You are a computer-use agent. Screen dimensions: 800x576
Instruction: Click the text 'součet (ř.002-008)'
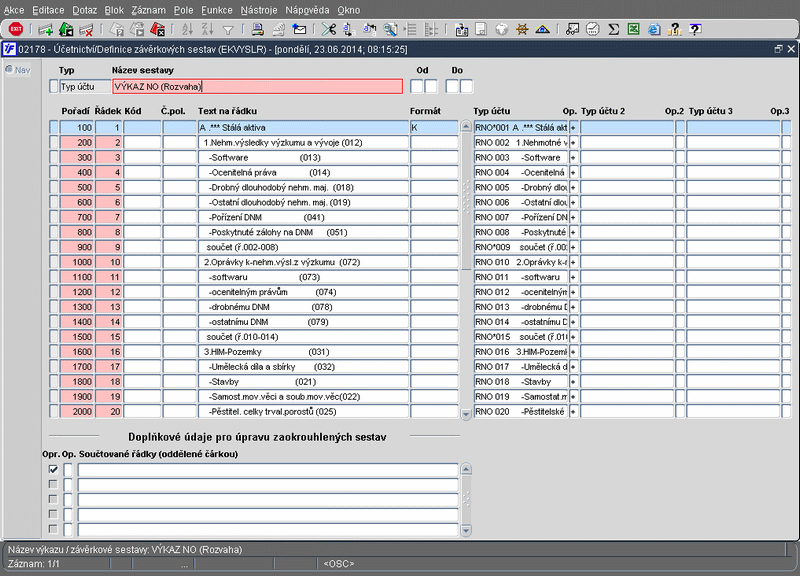[242, 247]
